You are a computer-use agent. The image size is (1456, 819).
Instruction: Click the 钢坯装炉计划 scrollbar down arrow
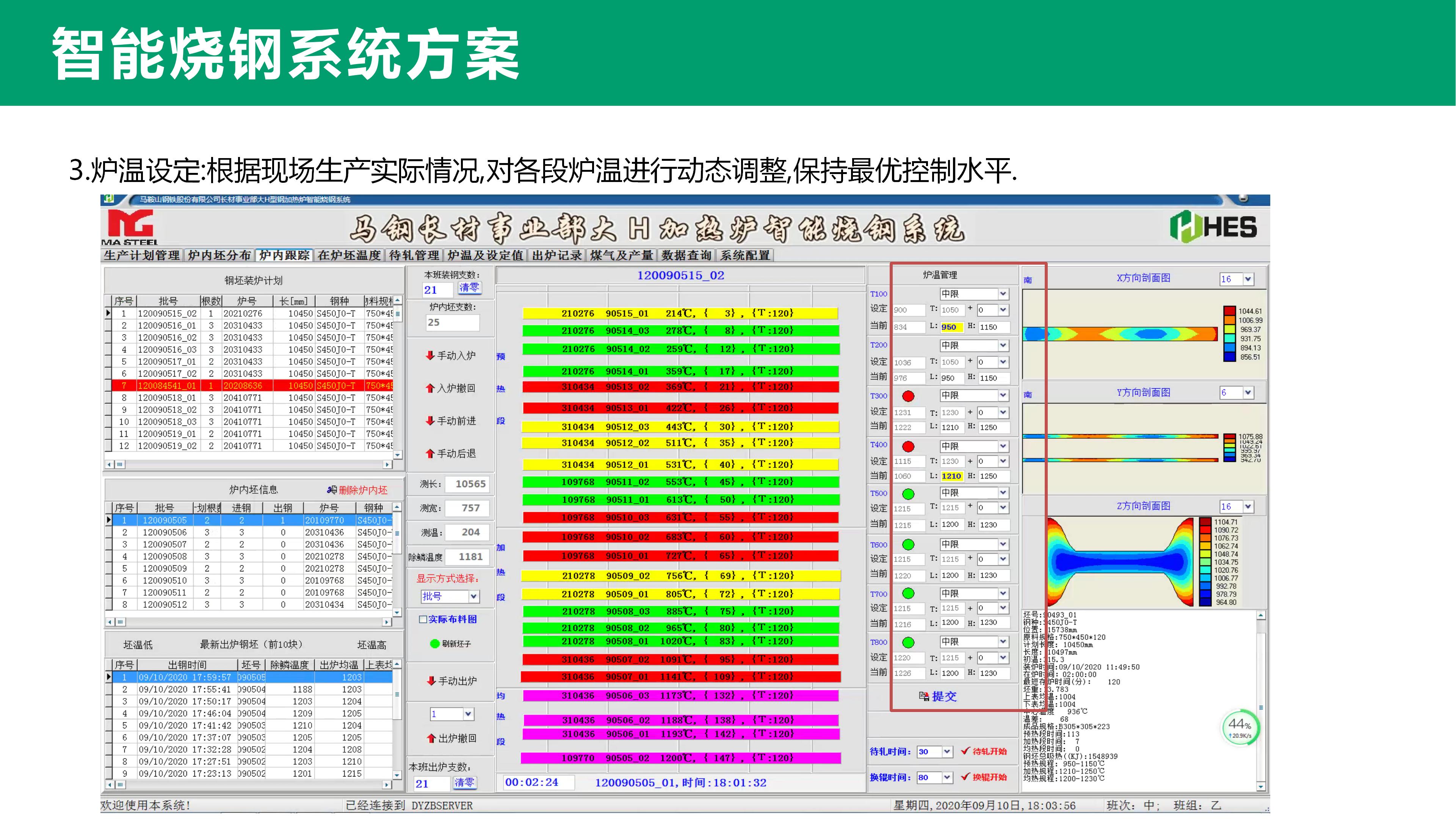click(397, 455)
